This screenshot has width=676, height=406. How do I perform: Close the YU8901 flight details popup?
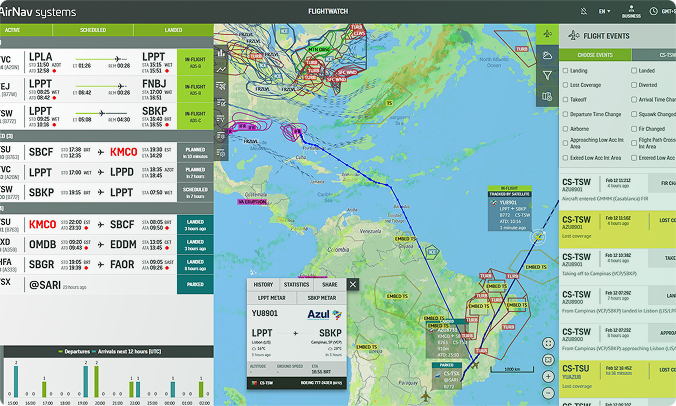[x=353, y=284]
